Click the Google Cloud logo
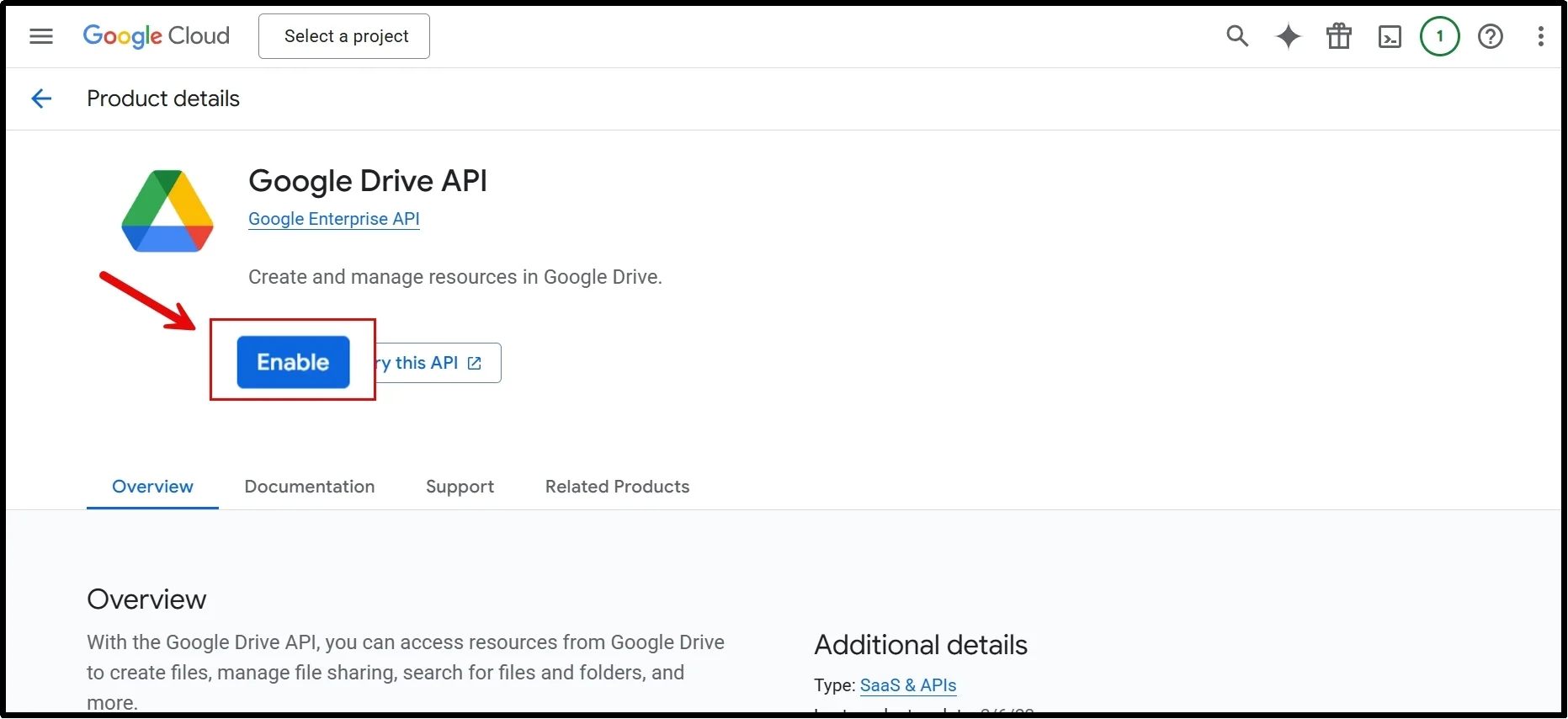The height and width of the screenshot is (719, 1568). pyautogui.click(x=157, y=36)
